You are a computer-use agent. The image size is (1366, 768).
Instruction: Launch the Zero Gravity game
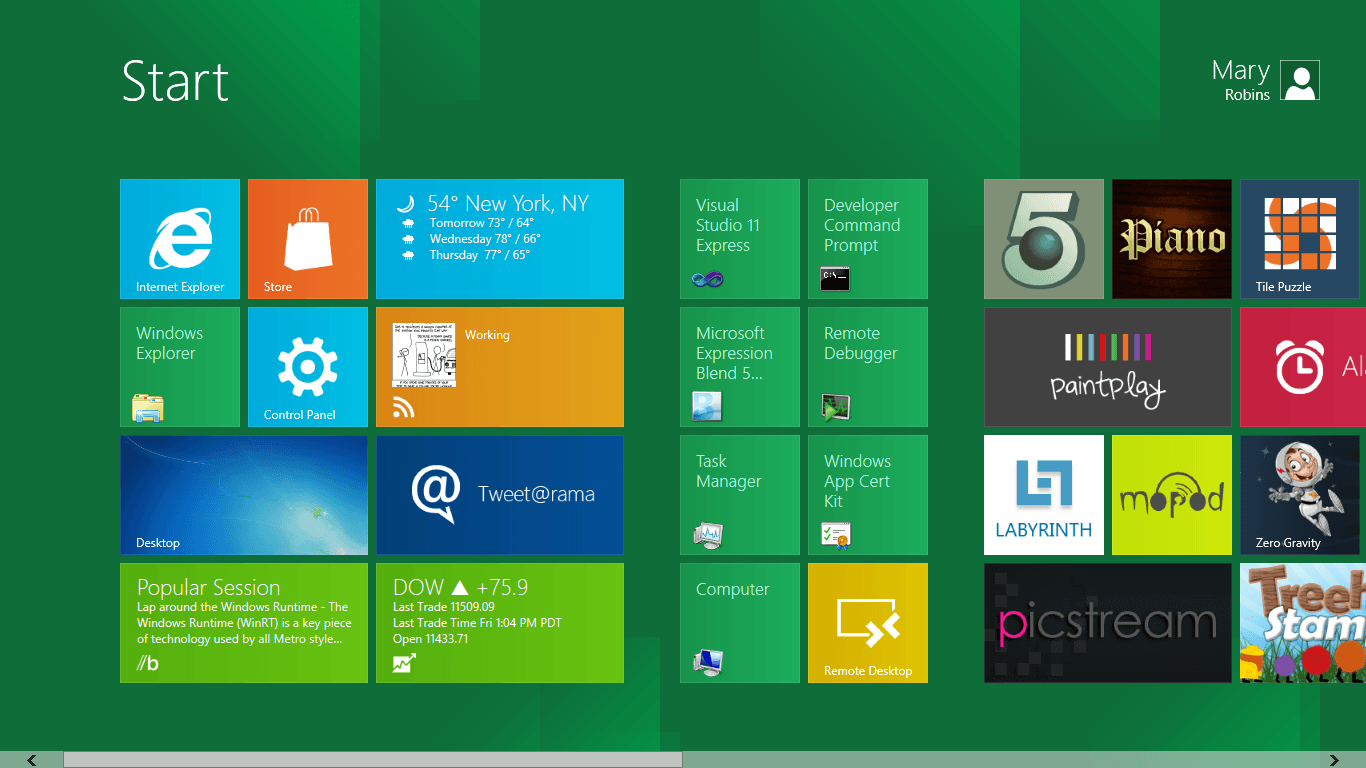click(1299, 495)
